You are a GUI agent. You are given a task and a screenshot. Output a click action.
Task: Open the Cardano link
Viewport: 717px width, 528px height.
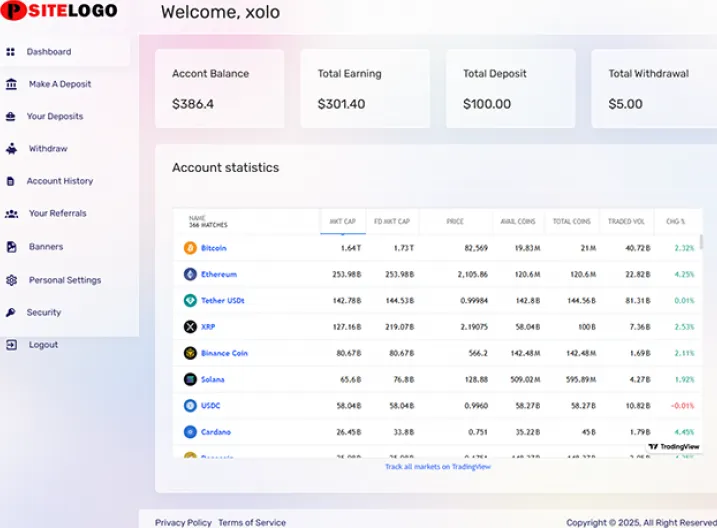tap(216, 432)
